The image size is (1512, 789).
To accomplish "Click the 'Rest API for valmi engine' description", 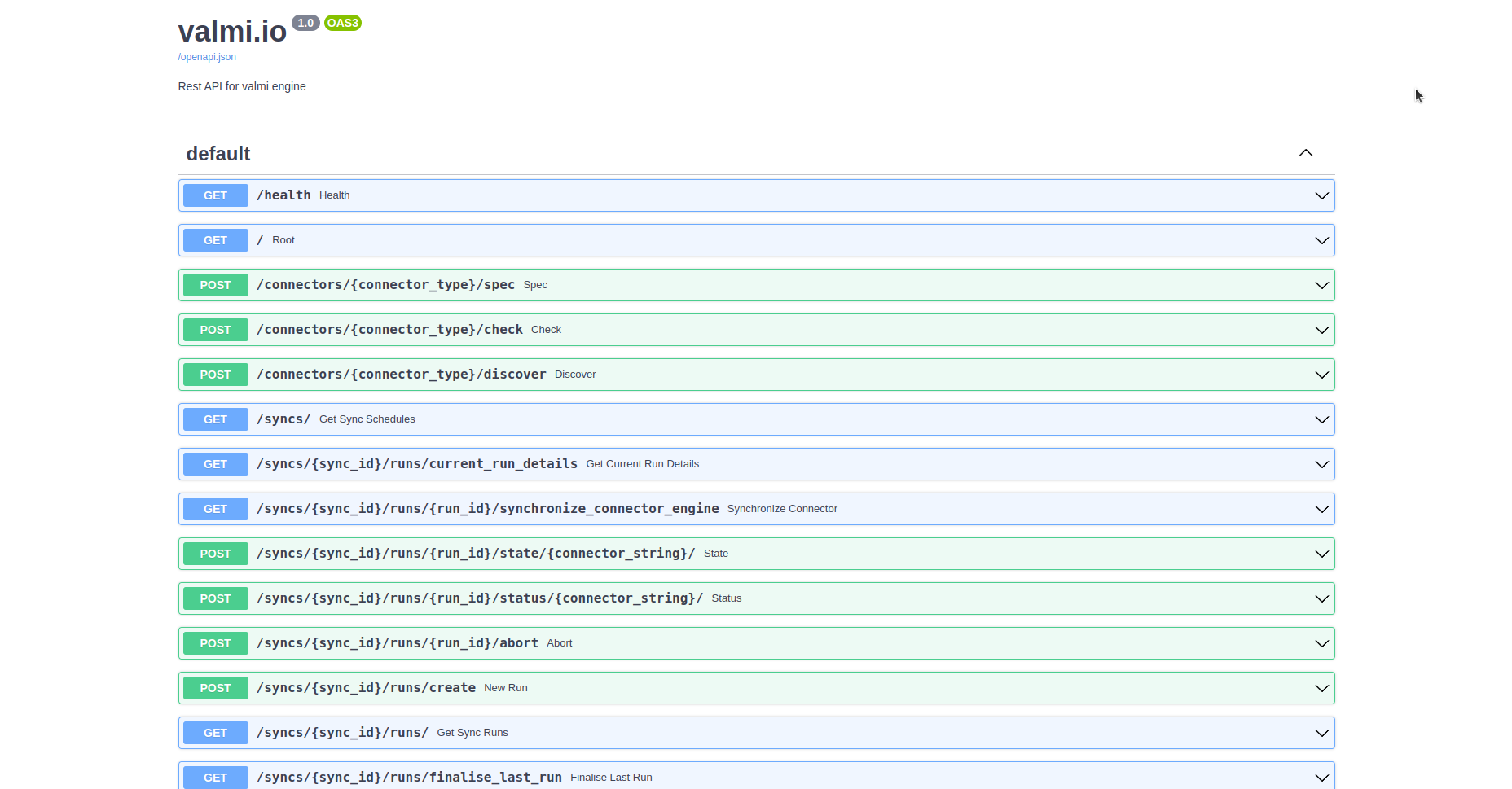I will 242,86.
